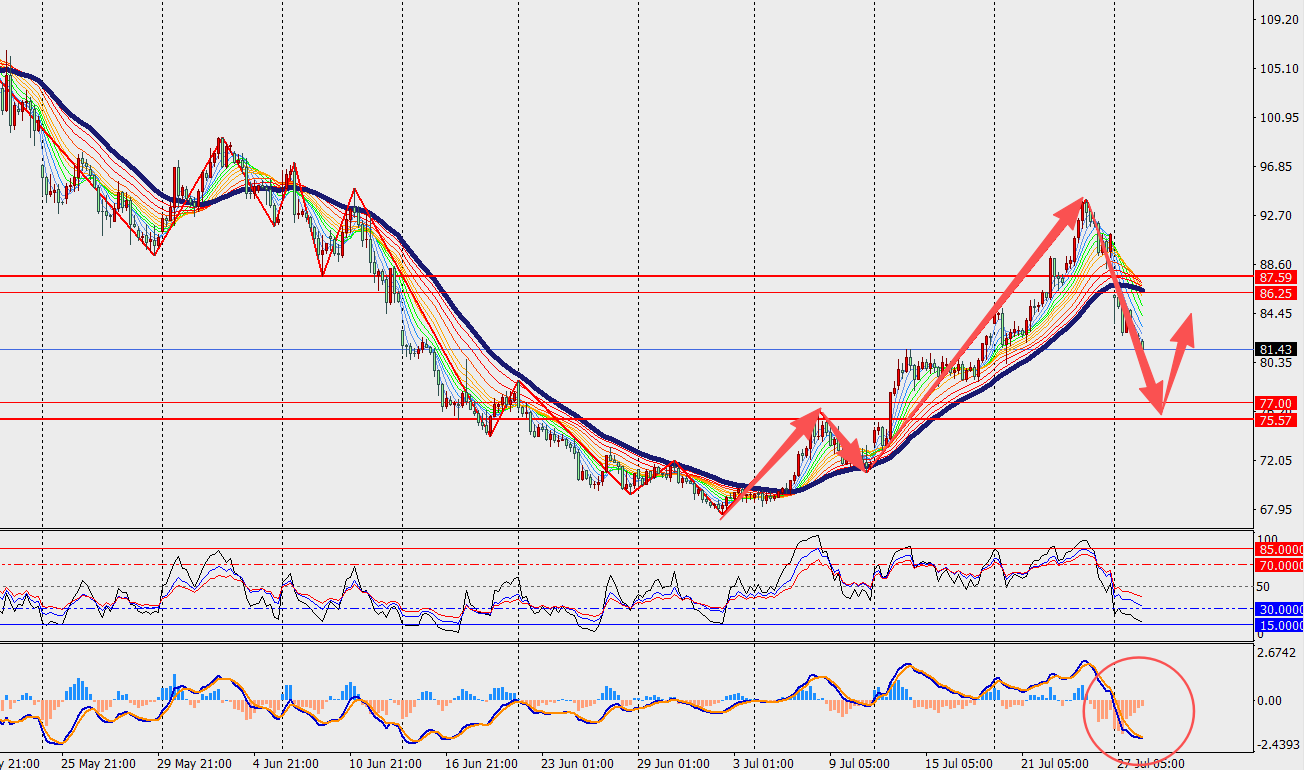Screen dimensions: 1304x770
Task: Select the 29 May 21:00 time axis label
Action: coord(195,763)
